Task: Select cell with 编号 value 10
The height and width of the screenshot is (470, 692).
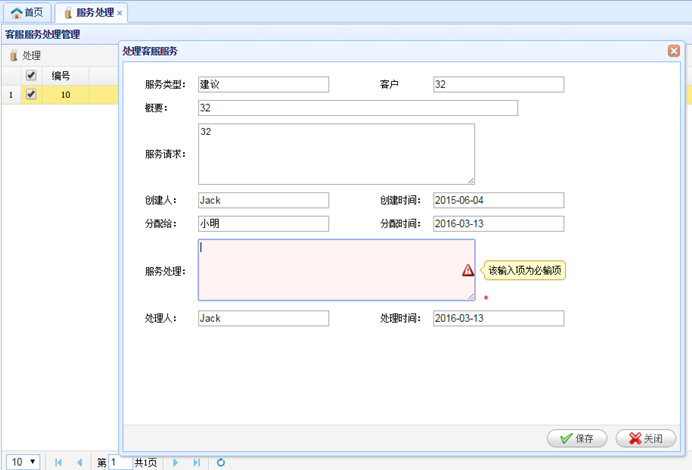Action: click(x=65, y=95)
